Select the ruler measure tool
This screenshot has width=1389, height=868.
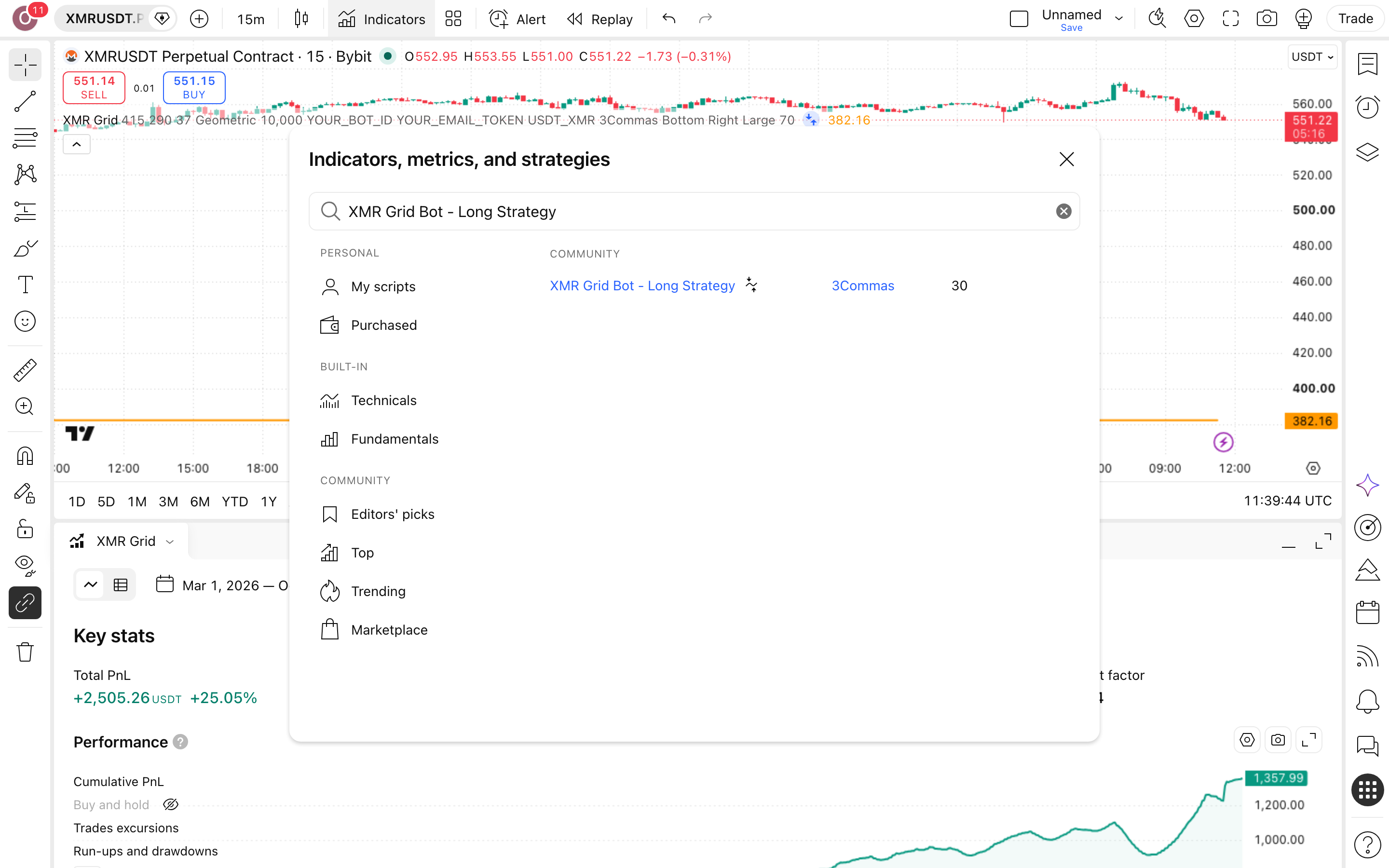[x=25, y=370]
